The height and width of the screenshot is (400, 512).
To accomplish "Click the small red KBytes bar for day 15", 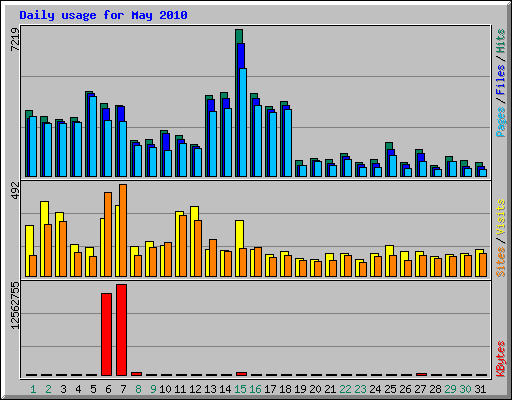I will [241, 374].
